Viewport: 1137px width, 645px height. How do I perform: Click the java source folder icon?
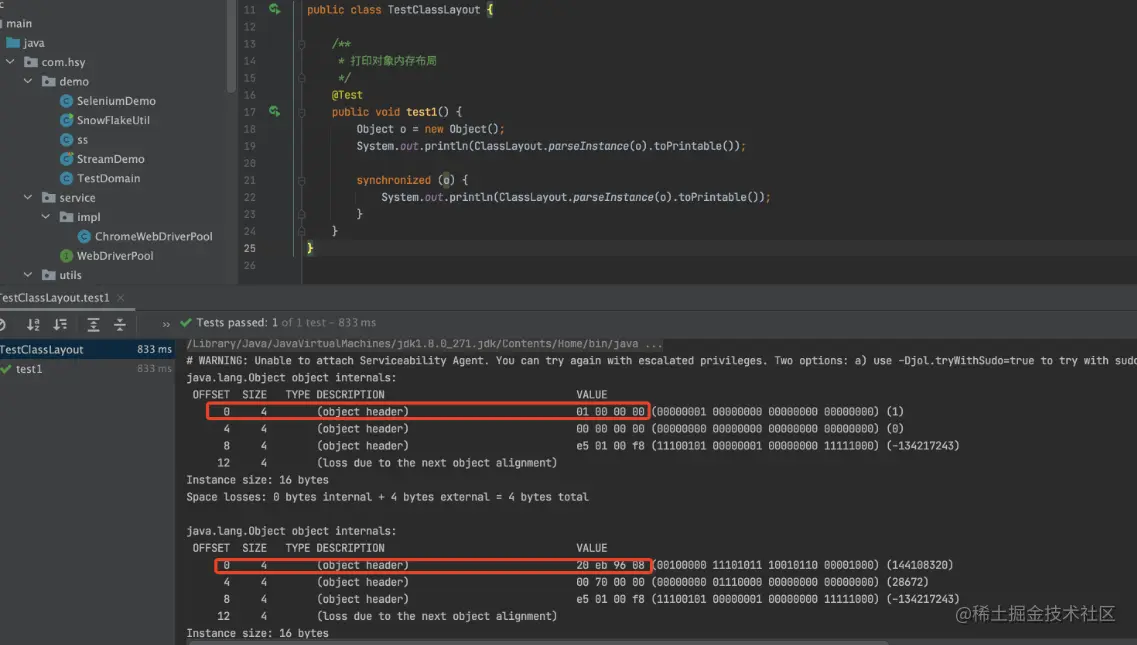[x=13, y=43]
